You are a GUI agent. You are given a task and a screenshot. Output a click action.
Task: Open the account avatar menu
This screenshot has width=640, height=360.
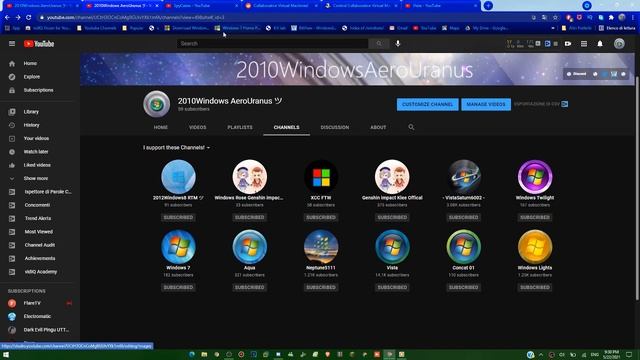point(619,44)
